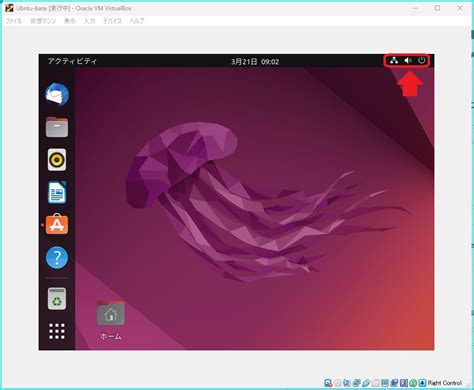Open the 仮想マシン menu
This screenshot has width=474, height=390.
point(43,21)
